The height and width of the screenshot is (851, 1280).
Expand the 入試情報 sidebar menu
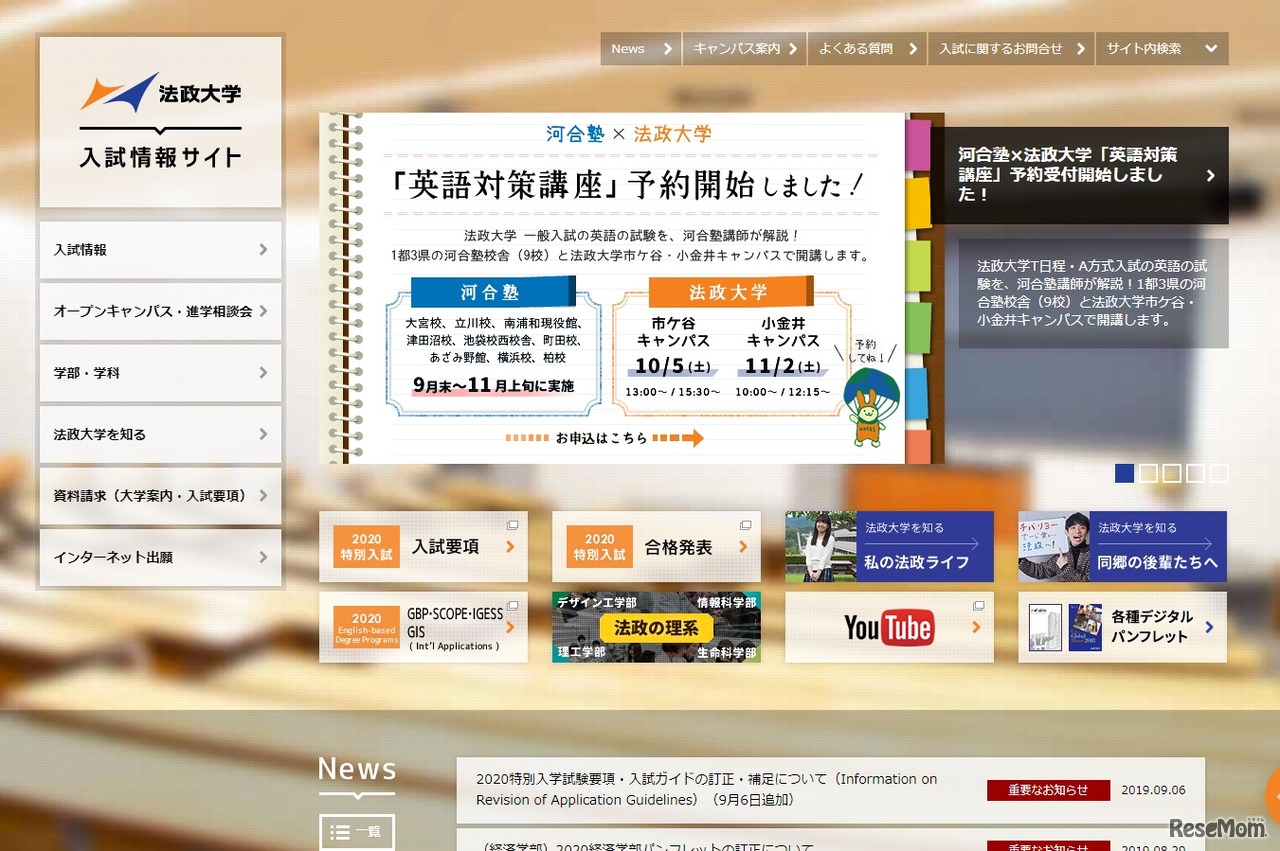[160, 249]
